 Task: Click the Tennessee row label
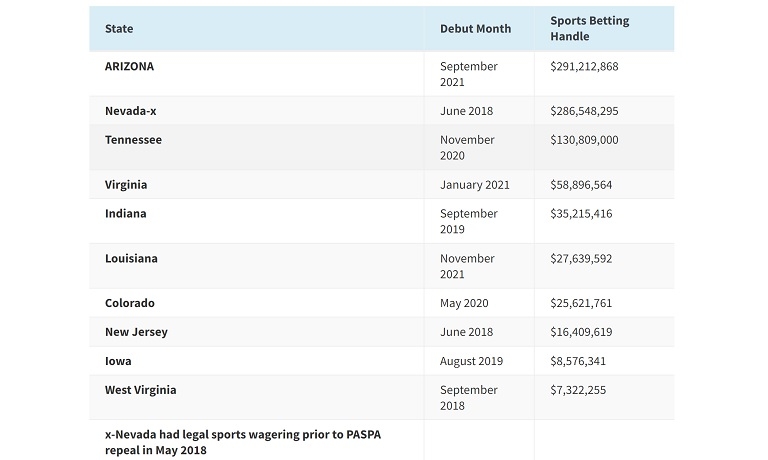tap(133, 140)
